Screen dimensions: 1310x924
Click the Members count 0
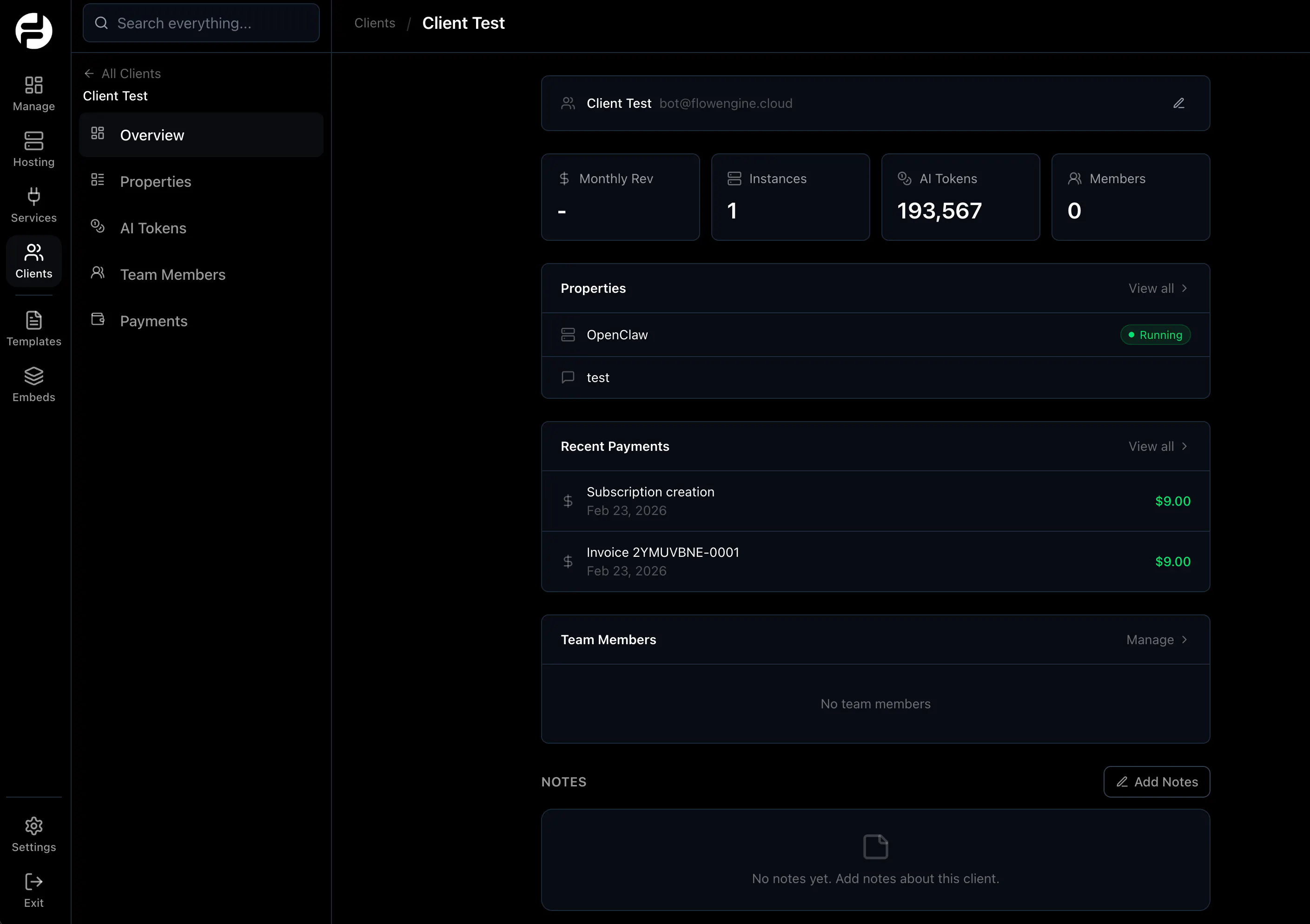pos(1074,211)
